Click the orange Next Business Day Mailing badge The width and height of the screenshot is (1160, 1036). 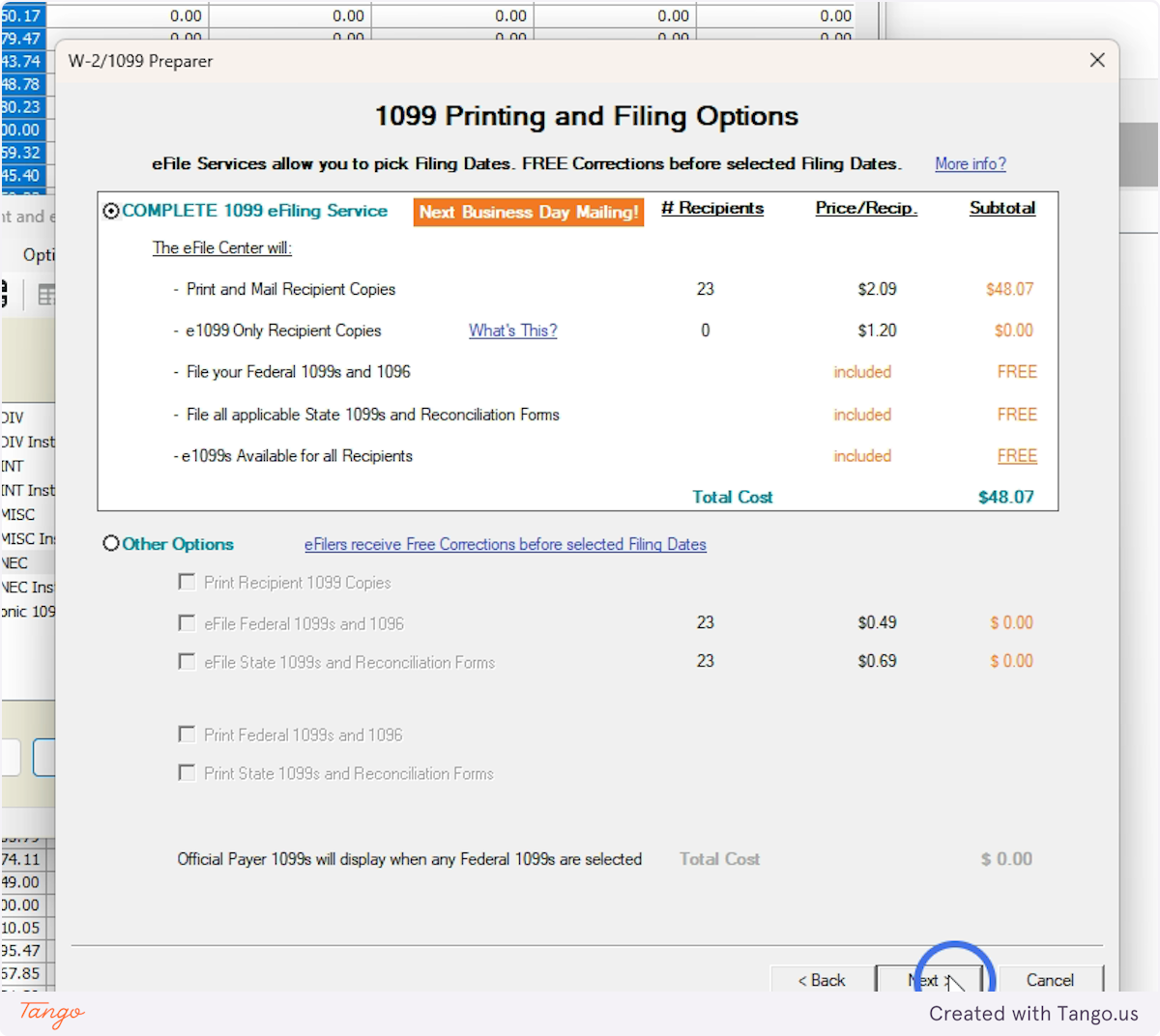[x=528, y=212]
